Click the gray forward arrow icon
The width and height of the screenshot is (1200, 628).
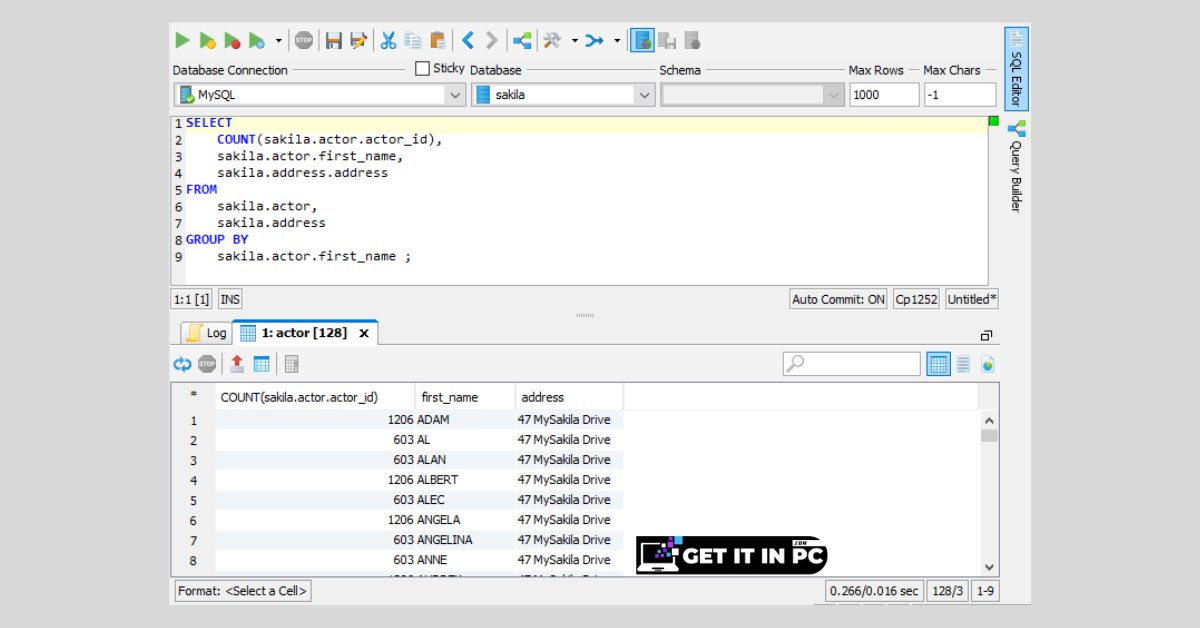click(x=491, y=40)
